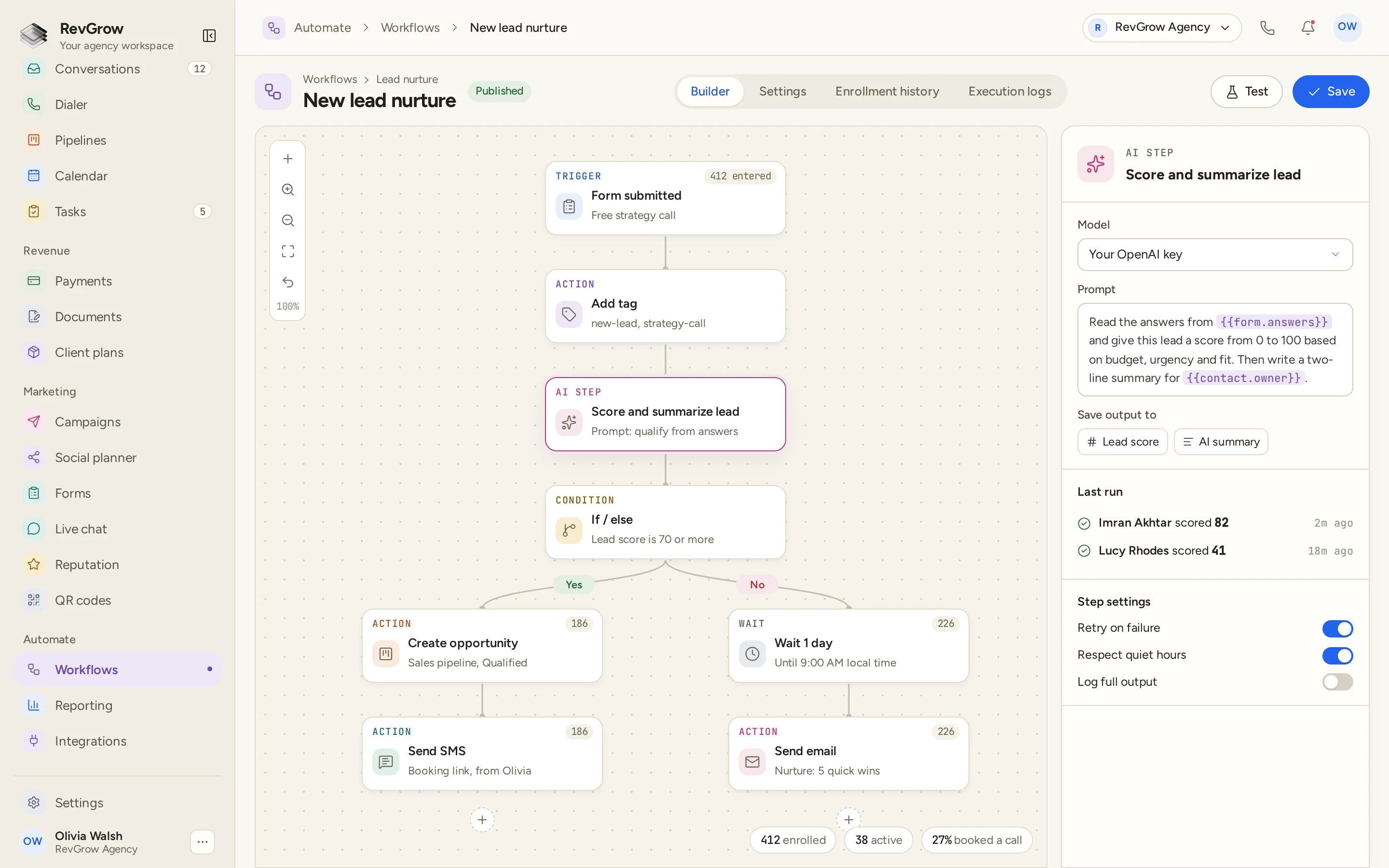Viewport: 1389px width, 868px height.
Task: Zoom in on the workflow canvas
Action: pos(287,190)
